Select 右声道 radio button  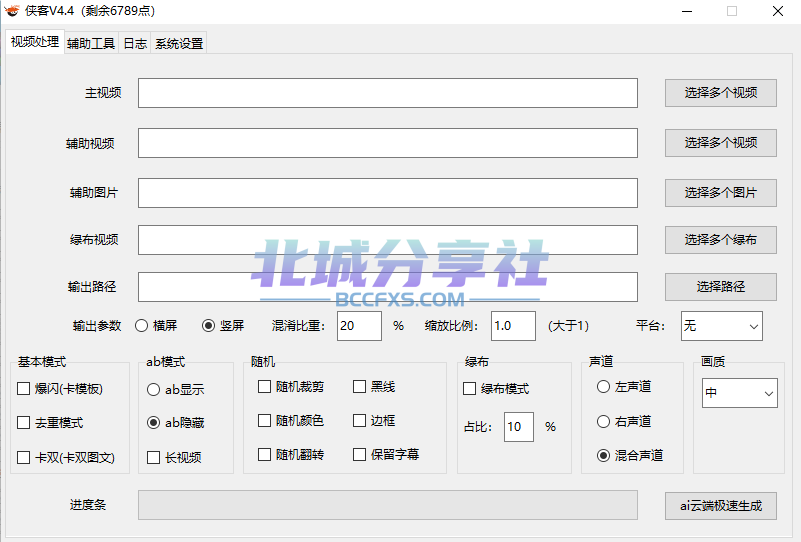(603, 421)
